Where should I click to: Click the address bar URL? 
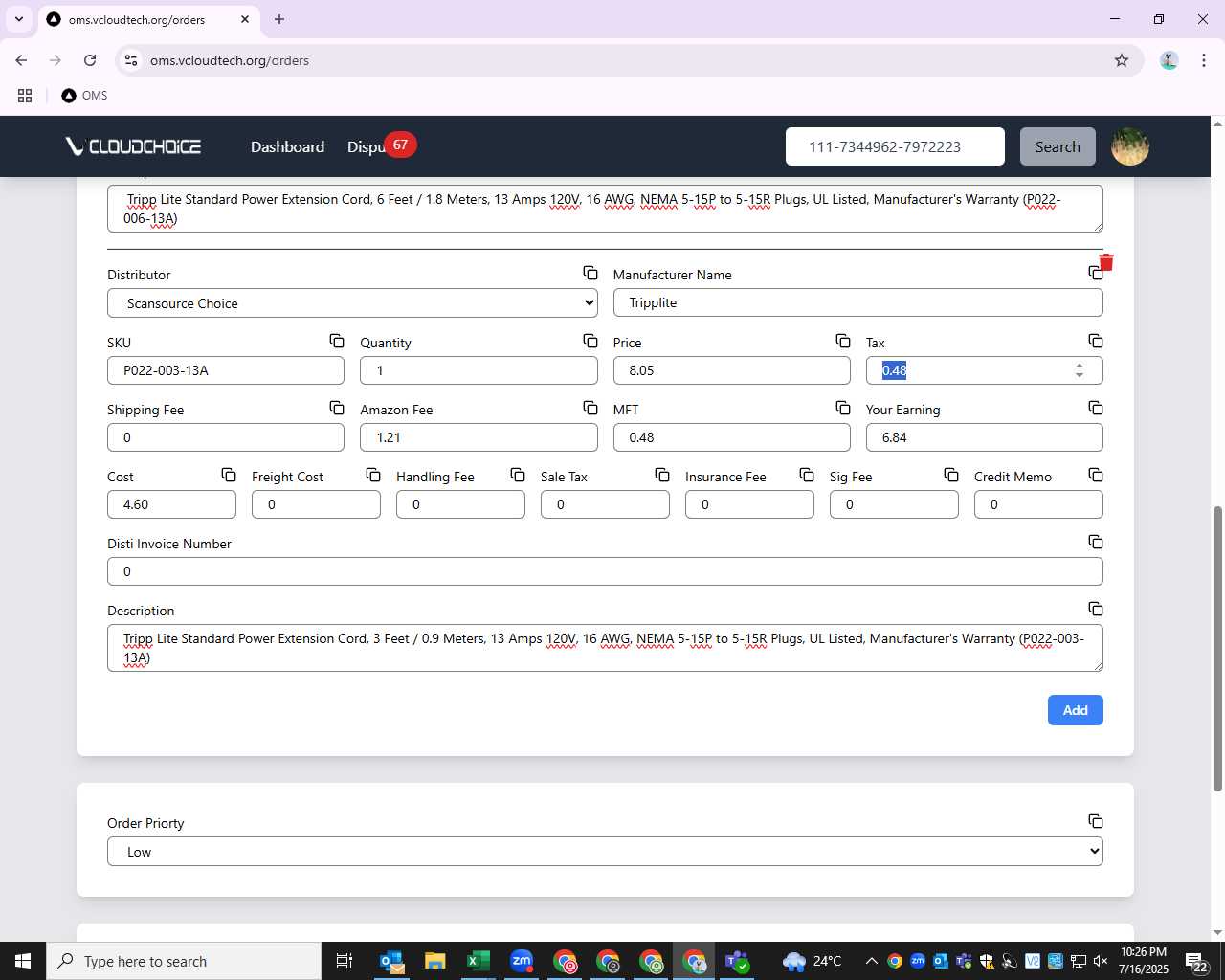[x=230, y=60]
